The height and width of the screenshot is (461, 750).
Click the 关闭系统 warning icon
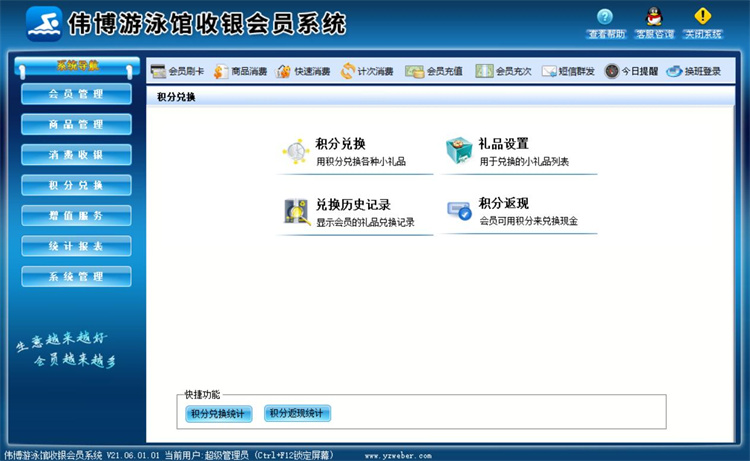pyautogui.click(x=703, y=16)
